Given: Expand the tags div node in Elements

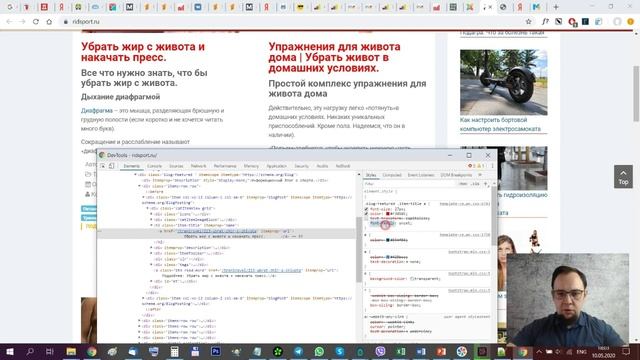Looking at the screenshot, I should pyautogui.click(x=151, y=264).
